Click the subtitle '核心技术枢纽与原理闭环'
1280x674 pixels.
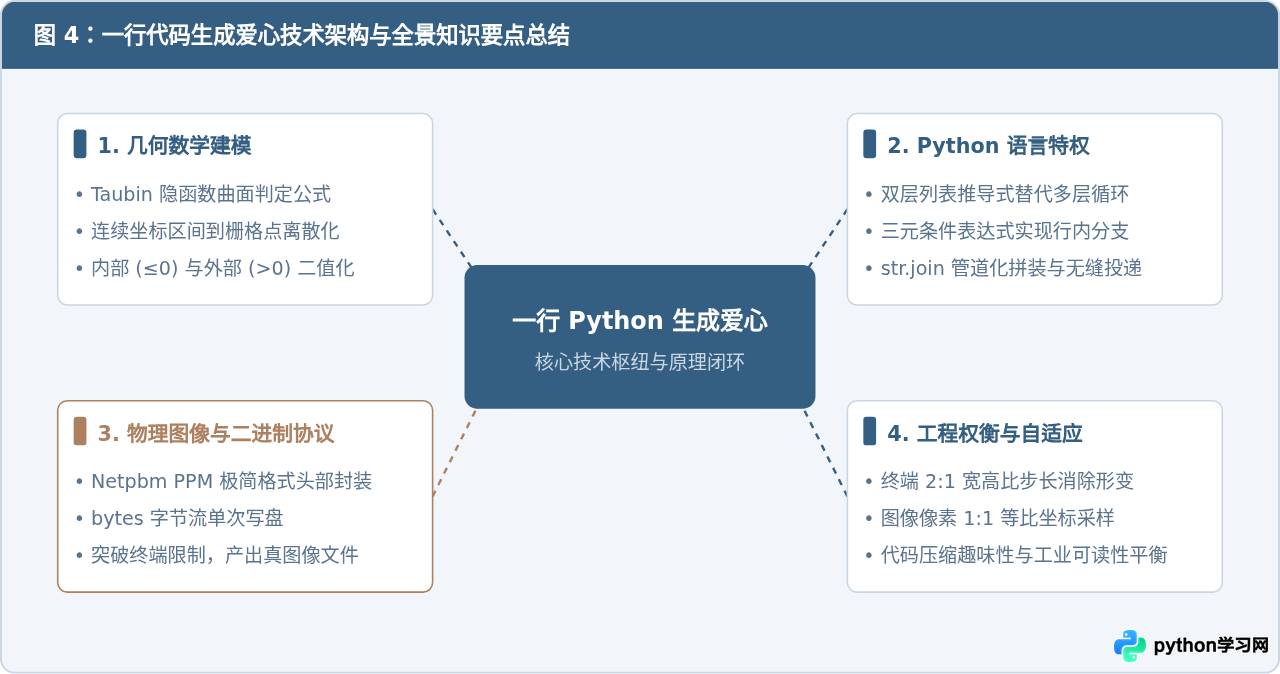640,362
